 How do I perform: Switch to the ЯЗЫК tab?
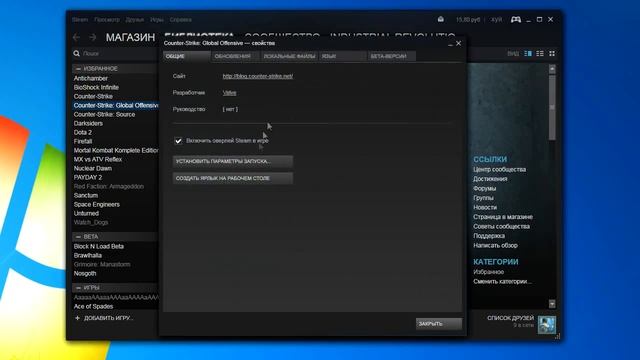pos(342,56)
